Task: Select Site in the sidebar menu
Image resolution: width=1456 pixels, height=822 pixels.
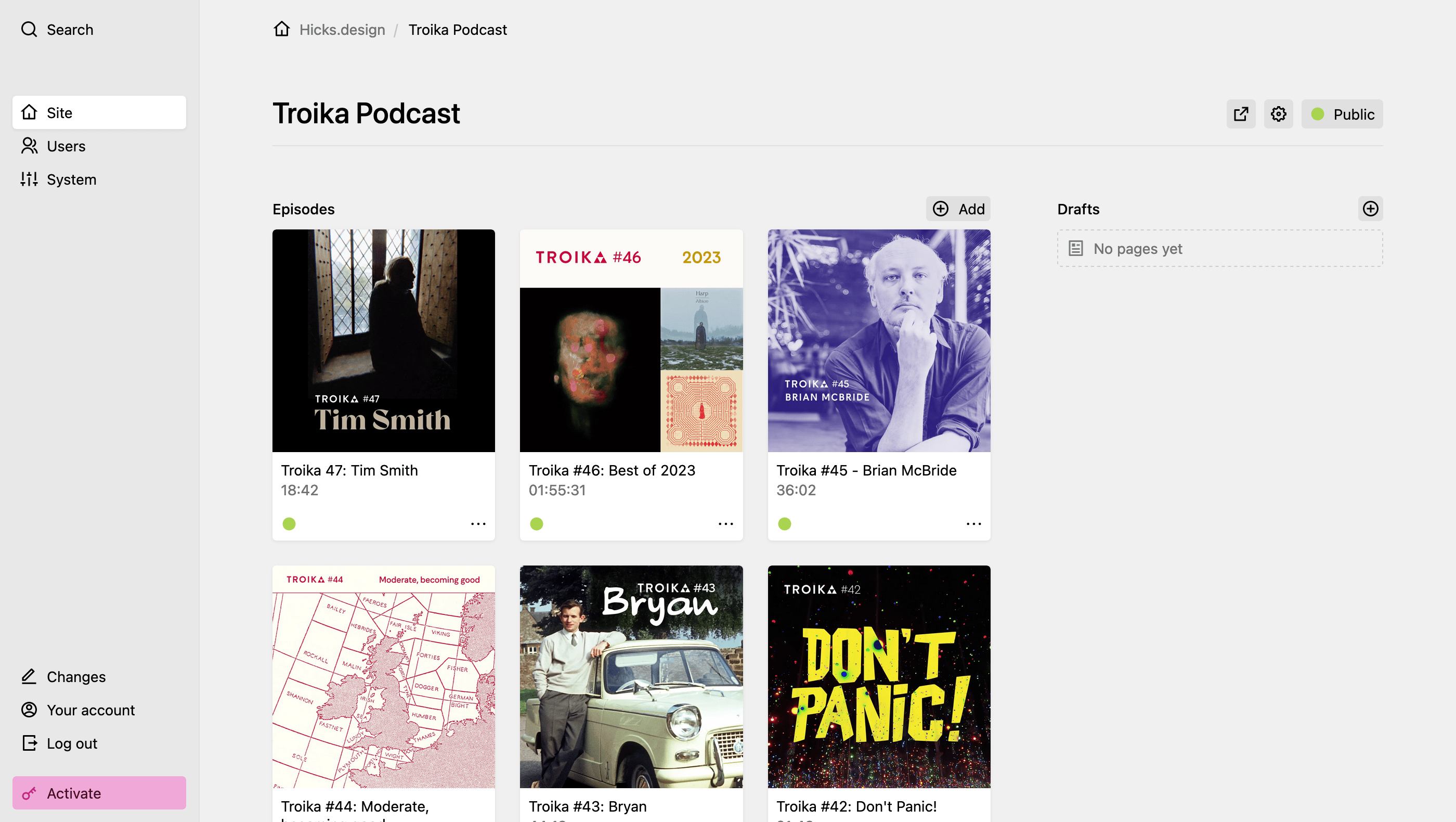Action: coord(99,112)
